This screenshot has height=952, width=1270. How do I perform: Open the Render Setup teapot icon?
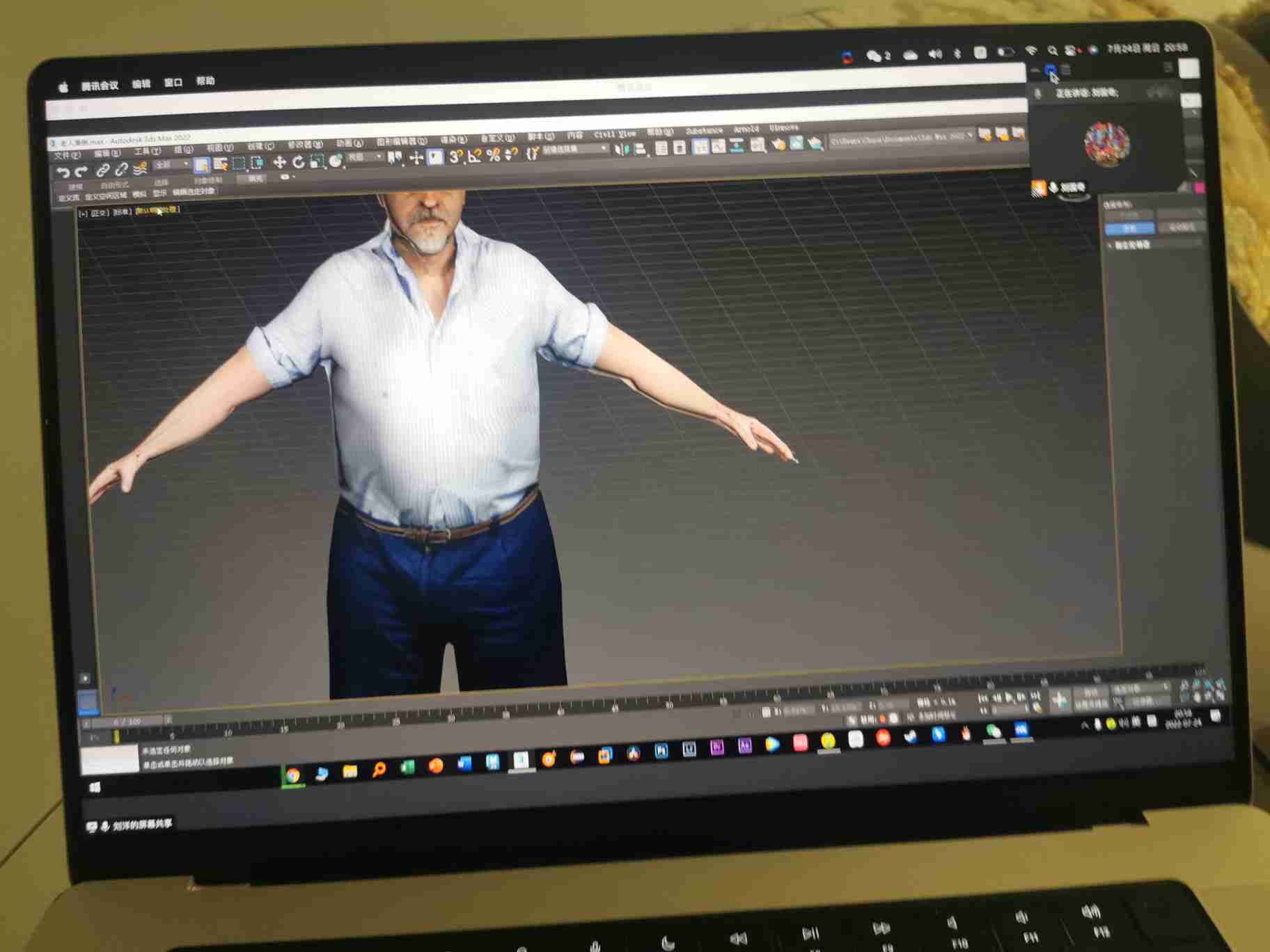tap(778, 145)
